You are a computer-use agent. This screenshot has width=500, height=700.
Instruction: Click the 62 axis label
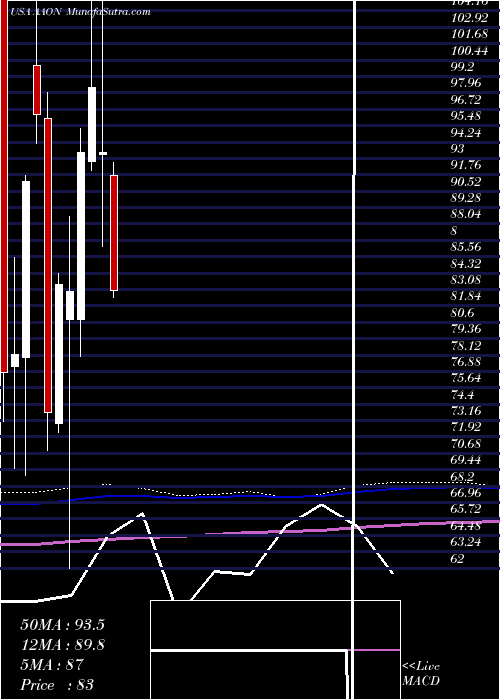click(x=458, y=558)
